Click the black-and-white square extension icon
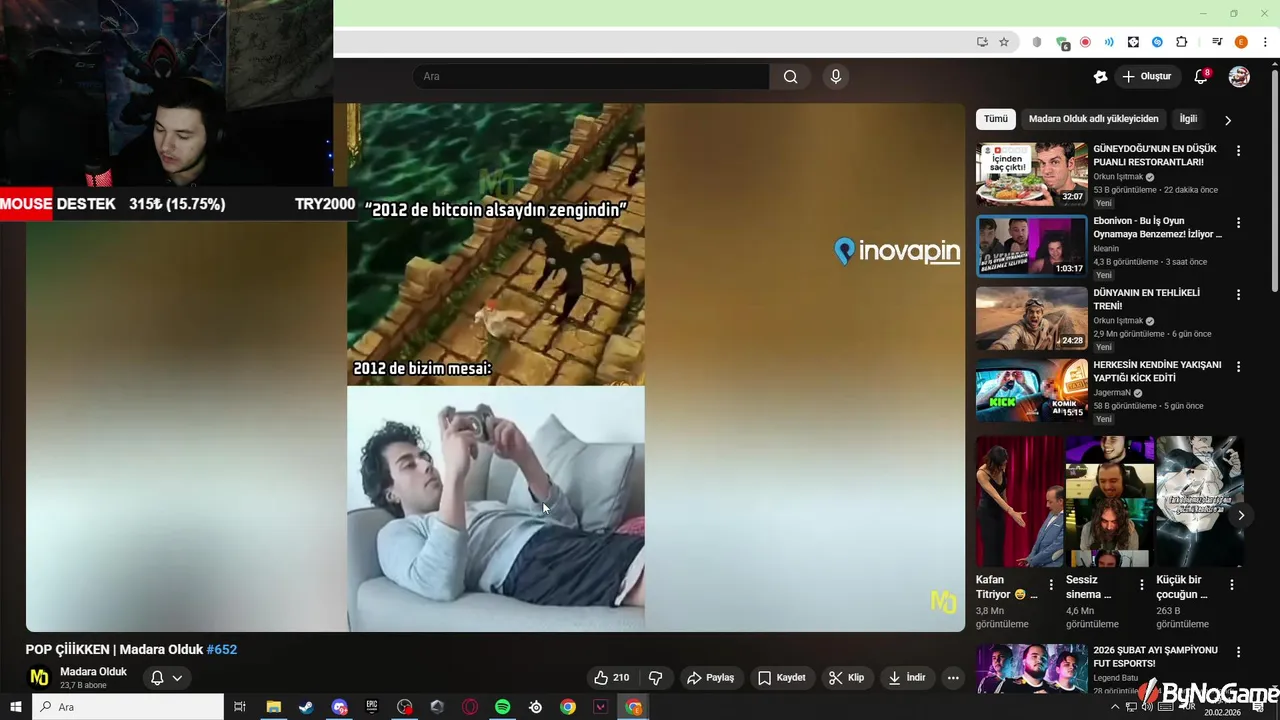The image size is (1280, 720). tap(1133, 42)
